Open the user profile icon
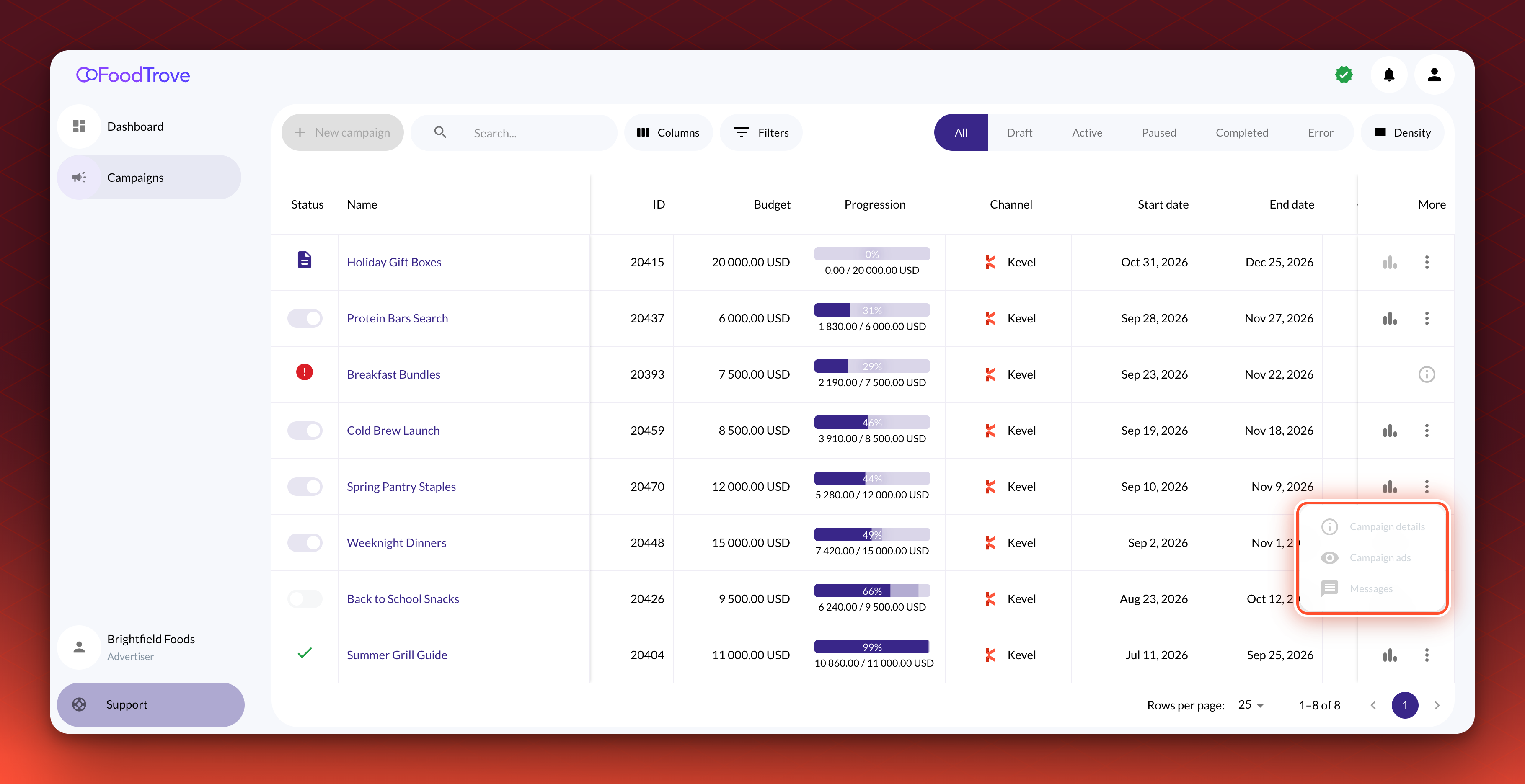This screenshot has width=1525, height=784. (x=1434, y=75)
